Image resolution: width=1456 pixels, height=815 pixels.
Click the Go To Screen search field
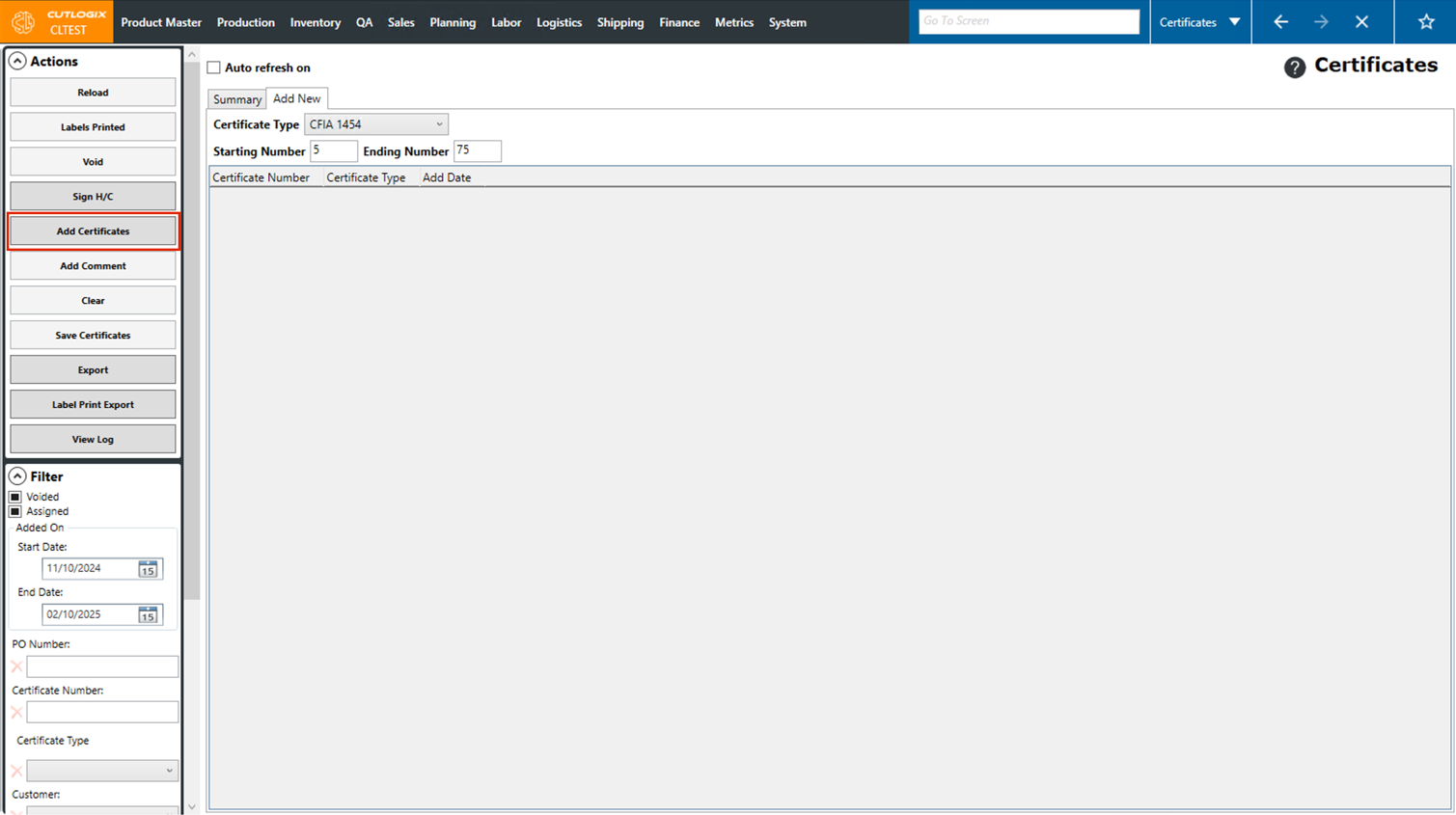click(x=1029, y=21)
